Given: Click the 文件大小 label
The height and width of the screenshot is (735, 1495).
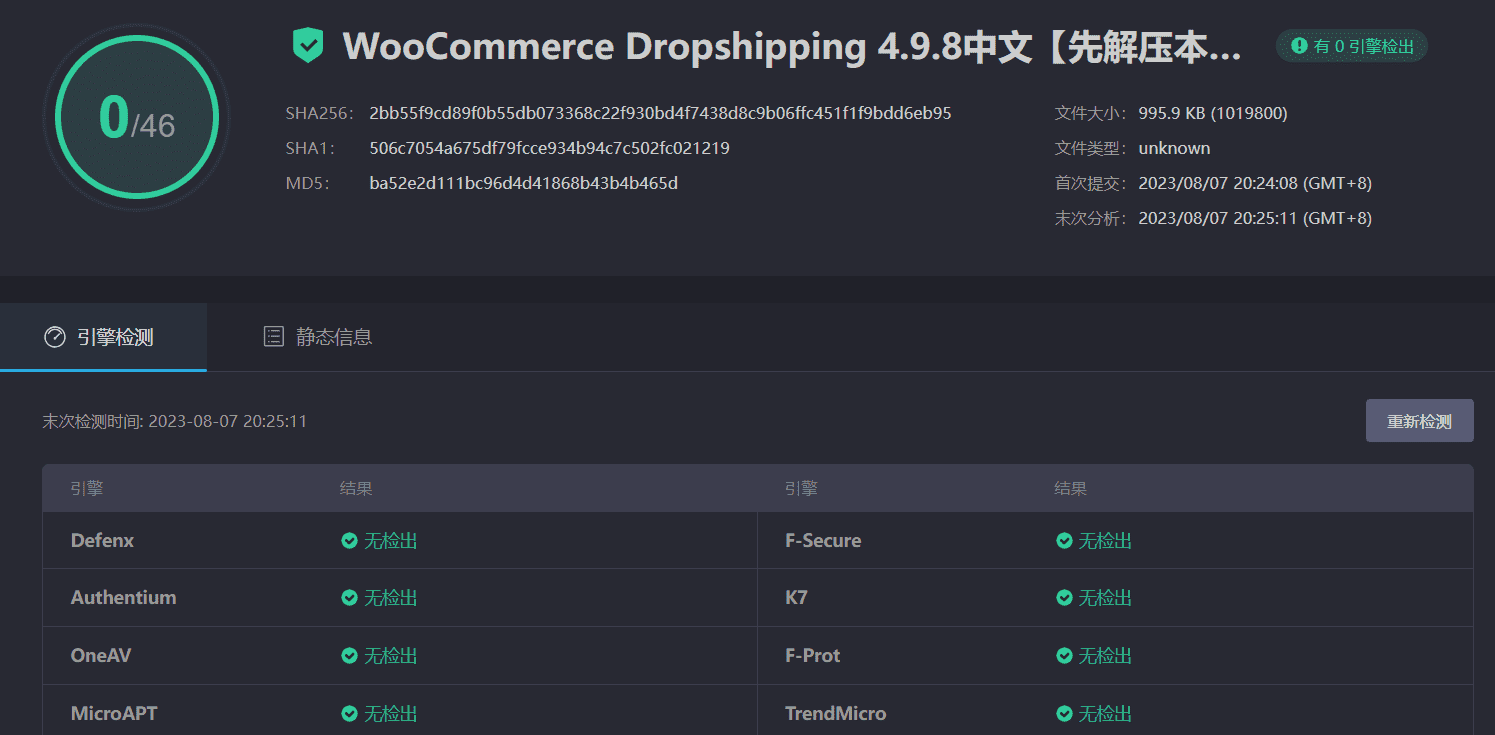Looking at the screenshot, I should click(x=1091, y=113).
